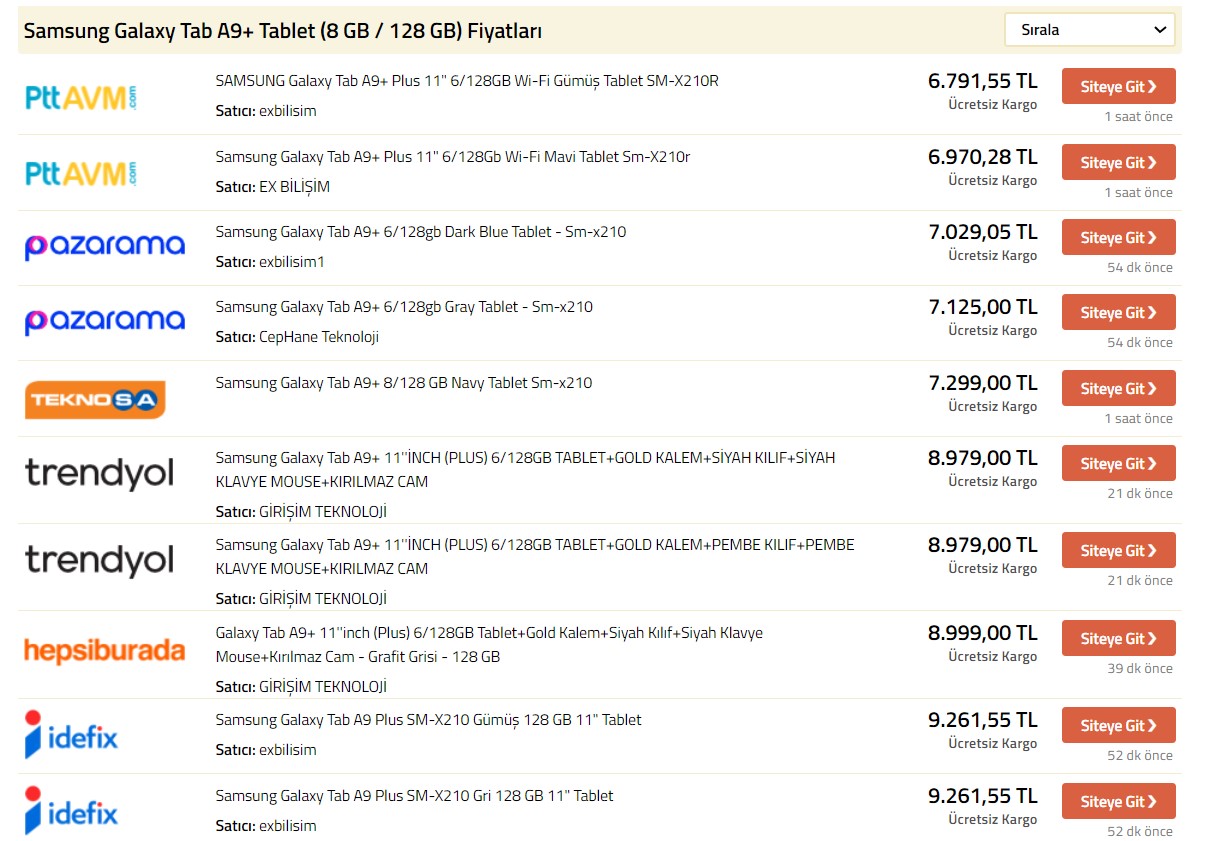Open idefix SM-X210 Gri 128 GB title

click(x=415, y=796)
